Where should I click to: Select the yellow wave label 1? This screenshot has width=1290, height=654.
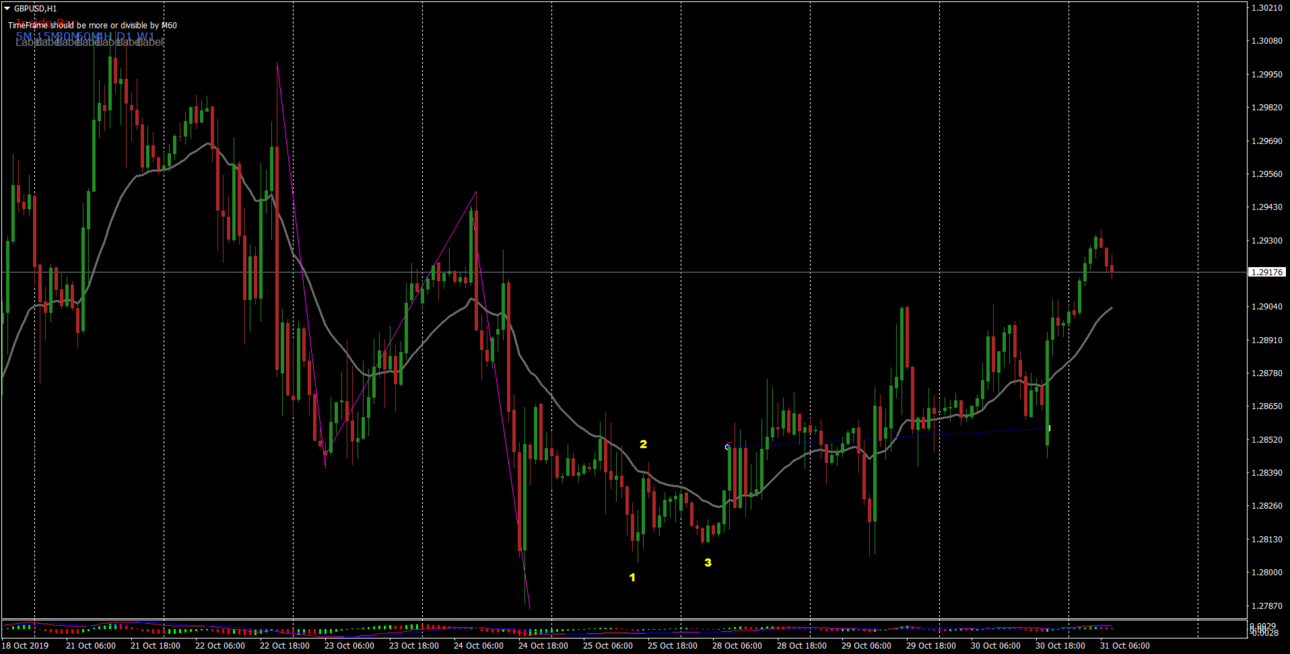pos(632,577)
